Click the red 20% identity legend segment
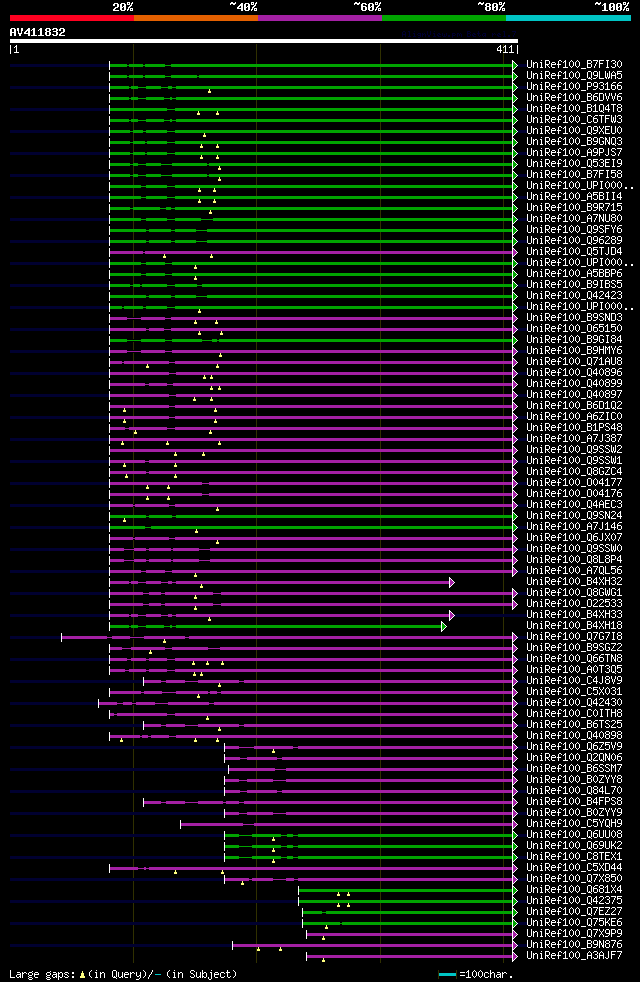640x982 pixels. point(72,18)
